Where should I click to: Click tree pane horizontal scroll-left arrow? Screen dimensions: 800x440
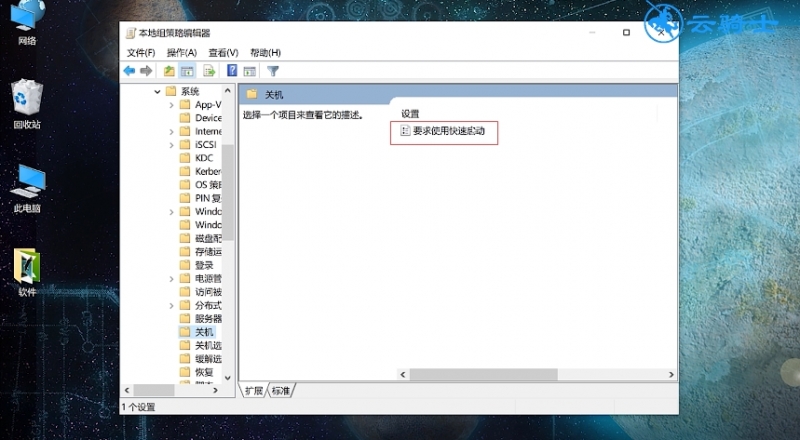(127, 390)
